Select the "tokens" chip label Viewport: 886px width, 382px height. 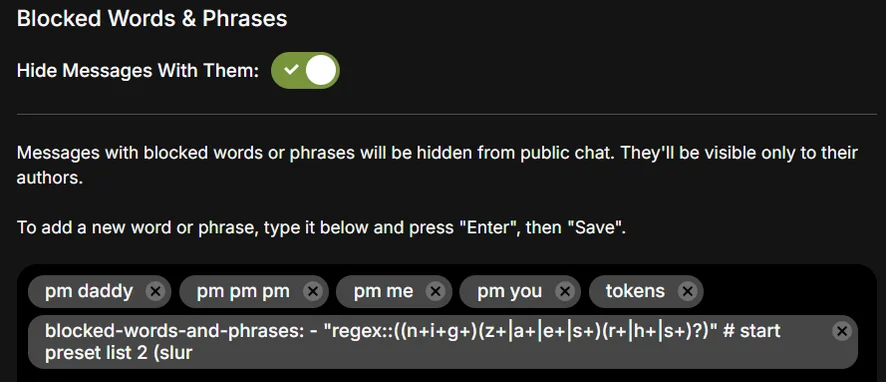click(635, 292)
